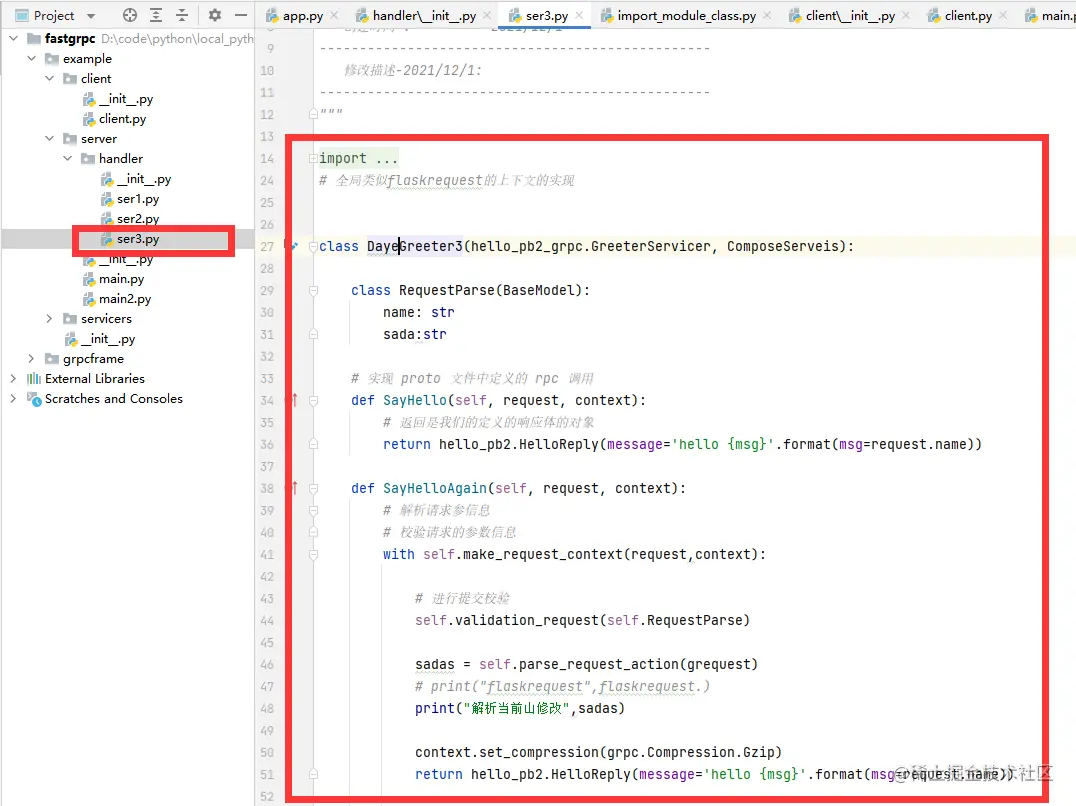Click the fold toggle on the class RequestParse line

(x=313, y=290)
